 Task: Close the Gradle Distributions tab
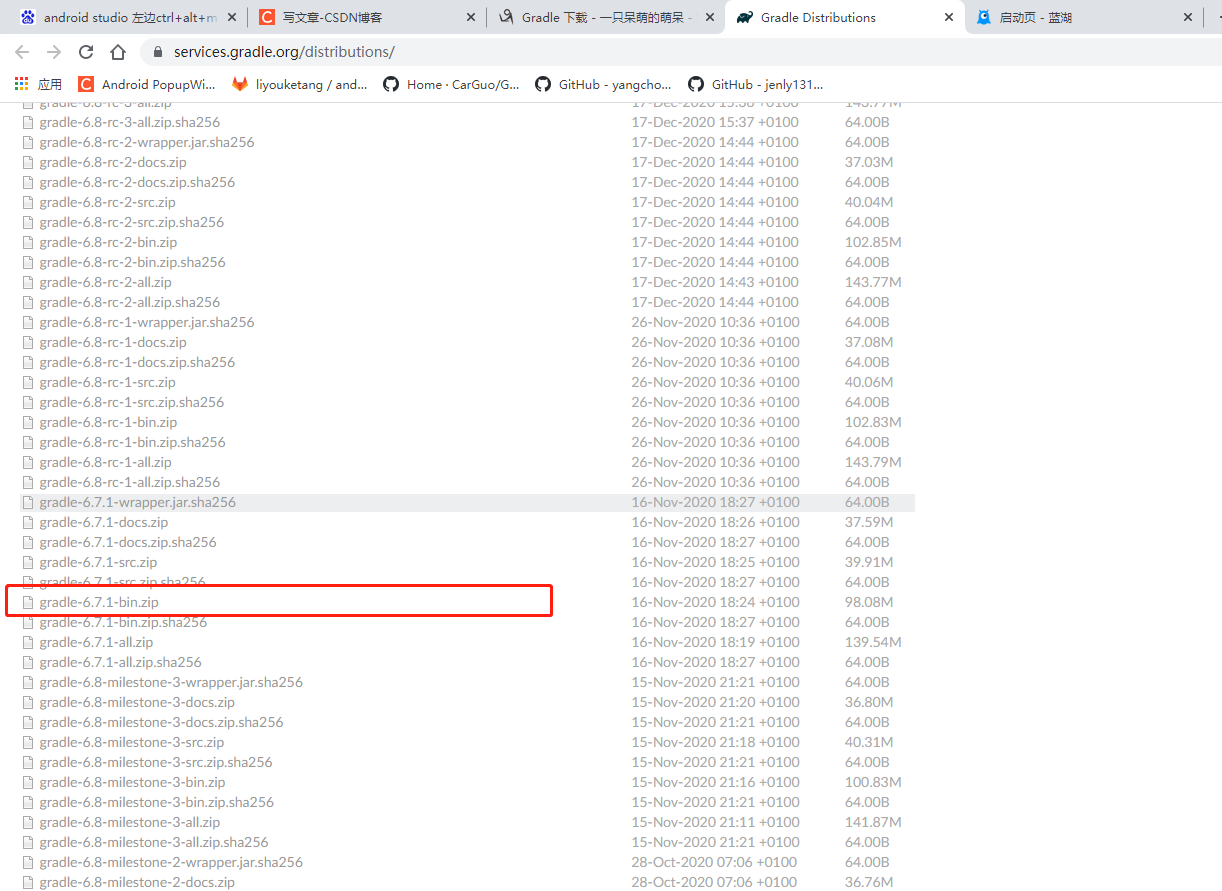[949, 17]
